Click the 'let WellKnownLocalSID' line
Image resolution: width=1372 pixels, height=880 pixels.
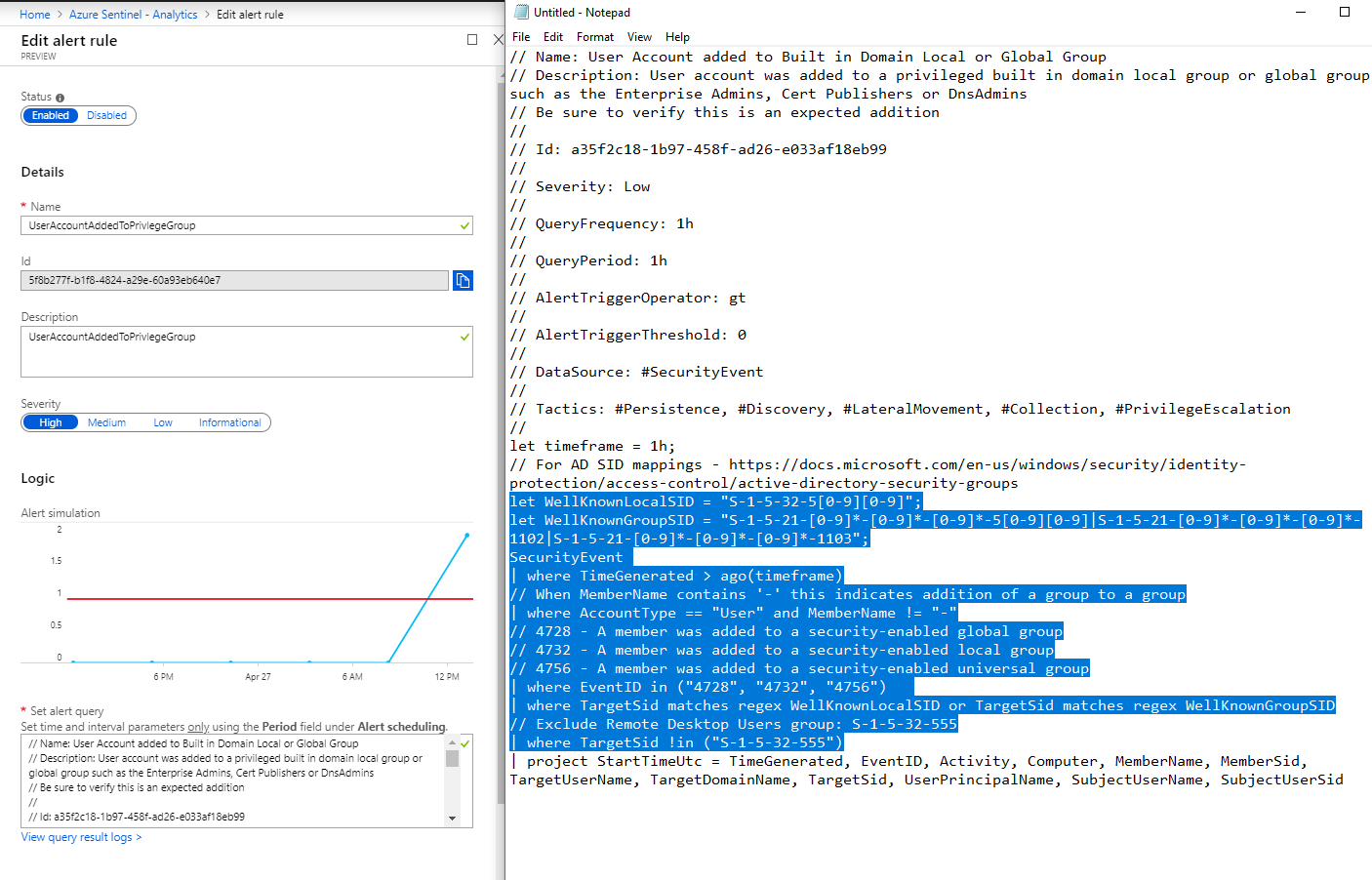coord(715,501)
